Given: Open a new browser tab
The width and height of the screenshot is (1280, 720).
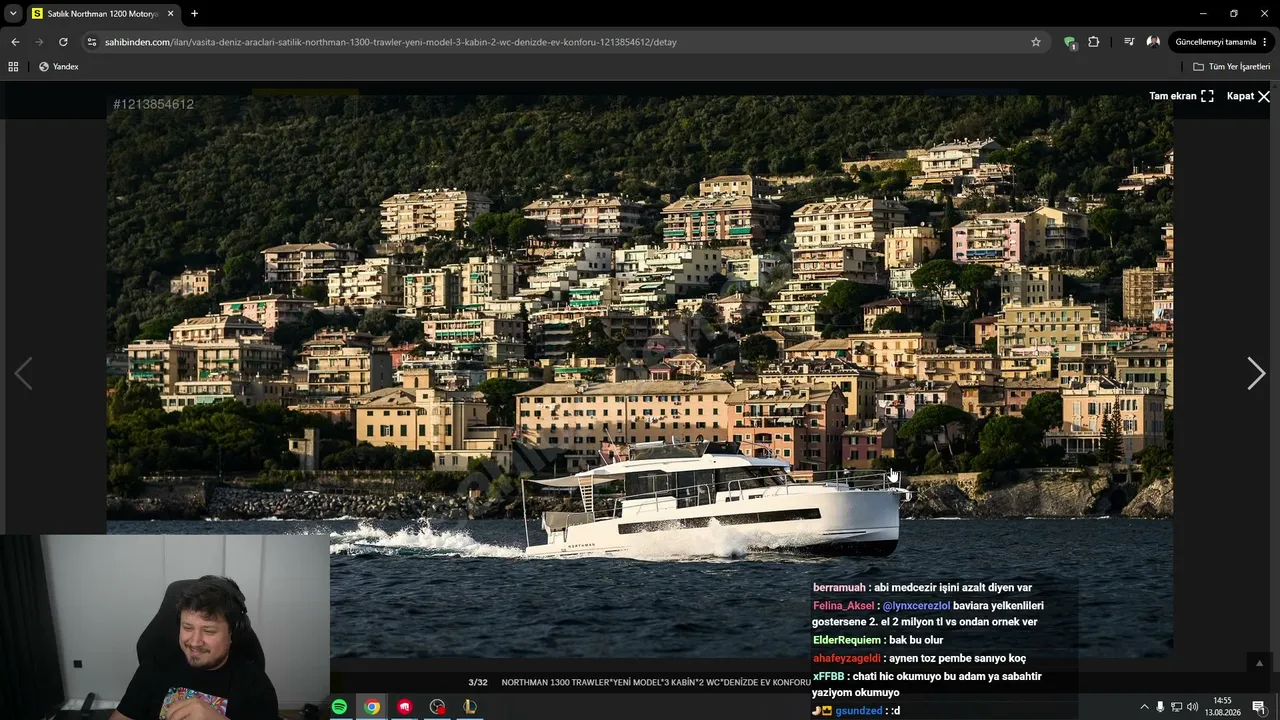Looking at the screenshot, I should 194,14.
